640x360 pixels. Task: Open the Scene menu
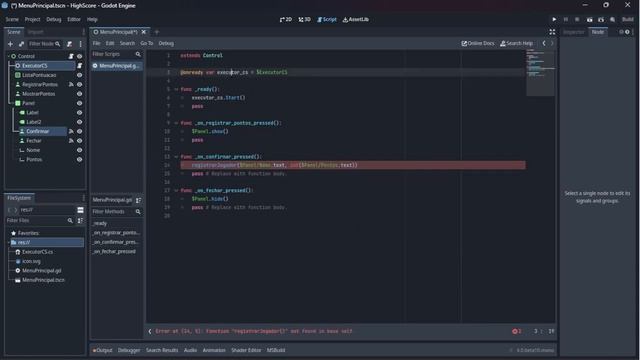tap(12, 19)
